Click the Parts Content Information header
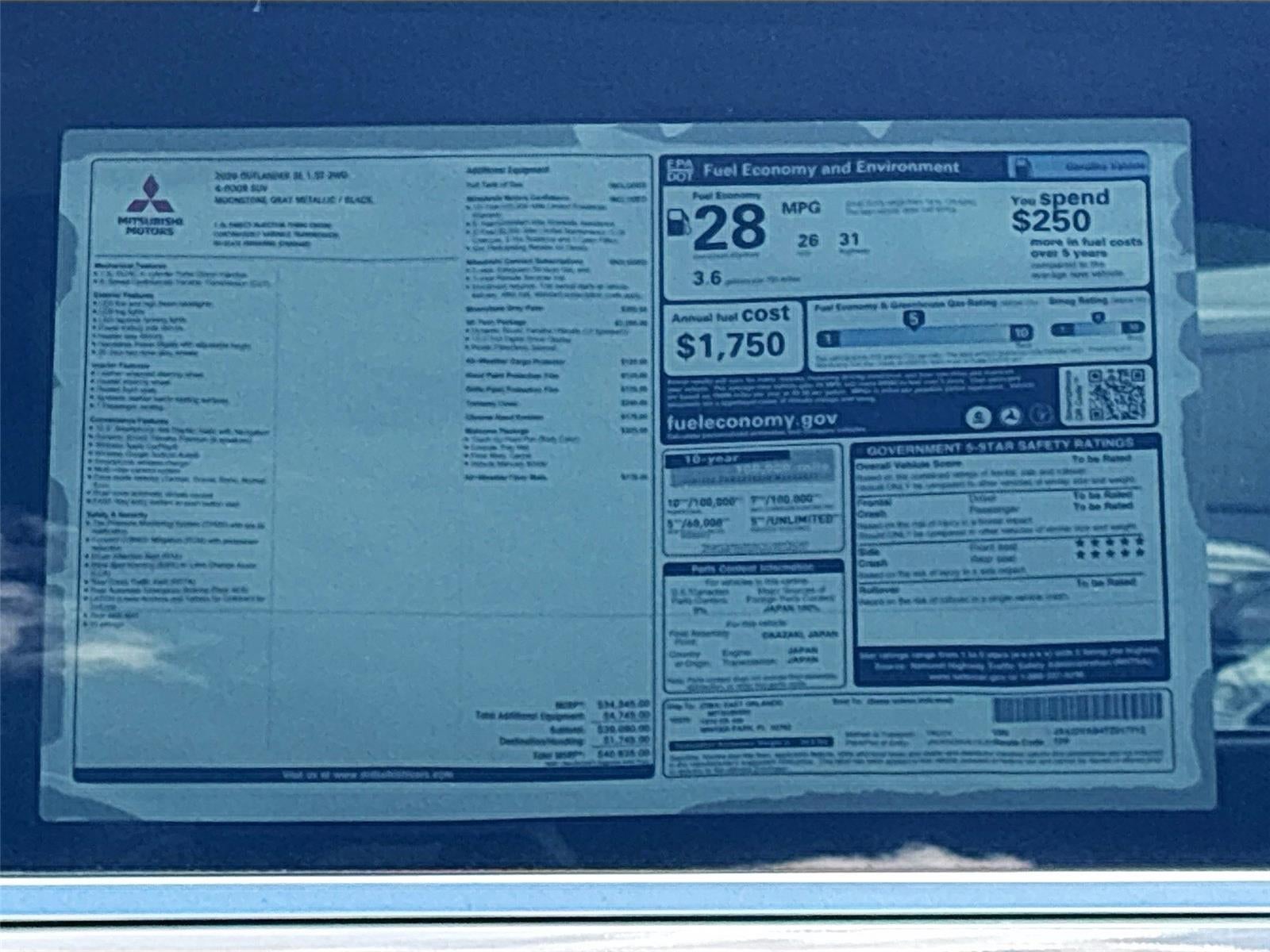 pos(752,568)
